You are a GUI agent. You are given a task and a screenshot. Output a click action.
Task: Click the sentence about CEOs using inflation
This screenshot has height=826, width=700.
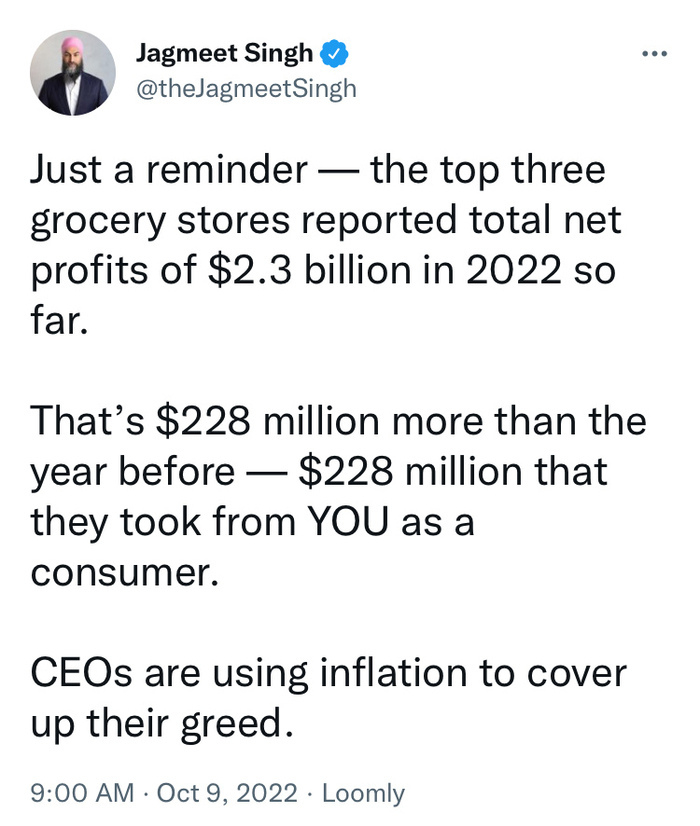pos(329,696)
